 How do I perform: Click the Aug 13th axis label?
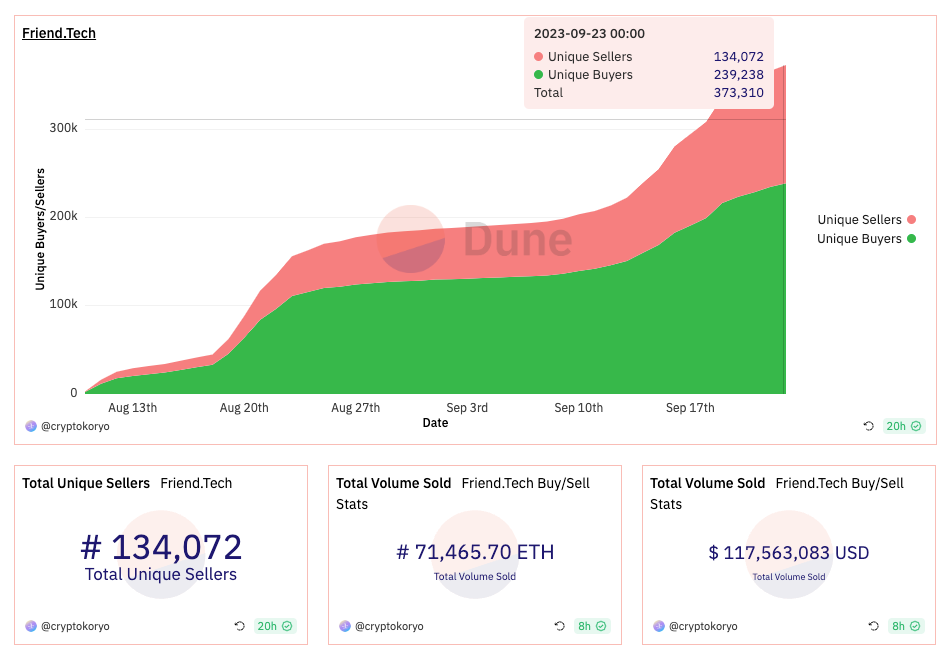coord(133,408)
